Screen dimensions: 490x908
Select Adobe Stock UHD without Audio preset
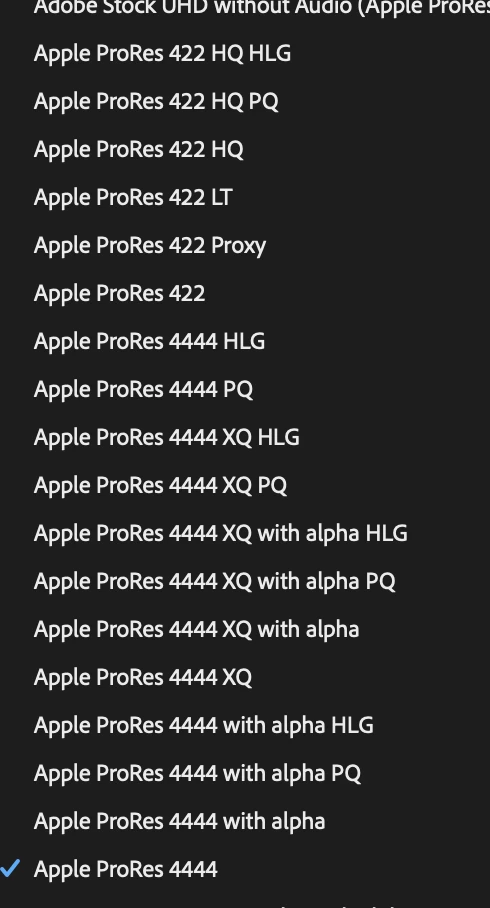245,8
